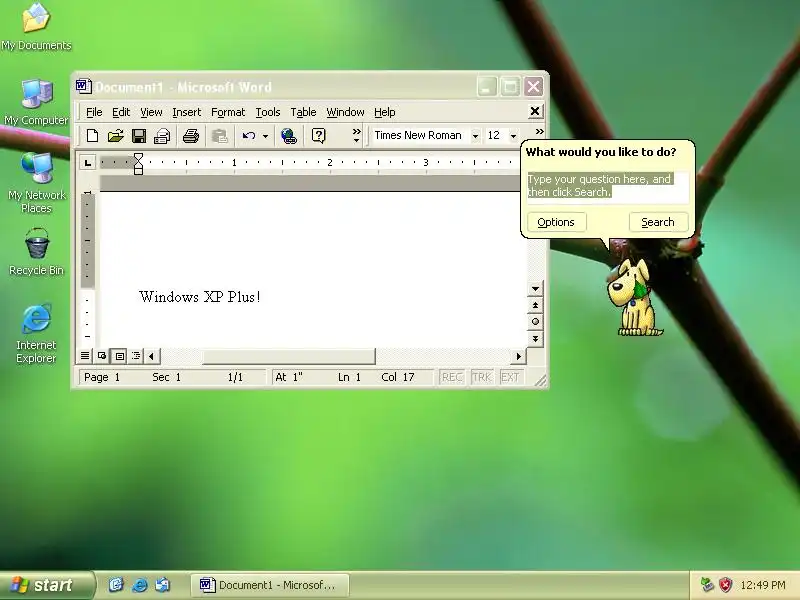Click the Search button in Assistant balloon
This screenshot has height=600, width=800.
pyautogui.click(x=658, y=222)
